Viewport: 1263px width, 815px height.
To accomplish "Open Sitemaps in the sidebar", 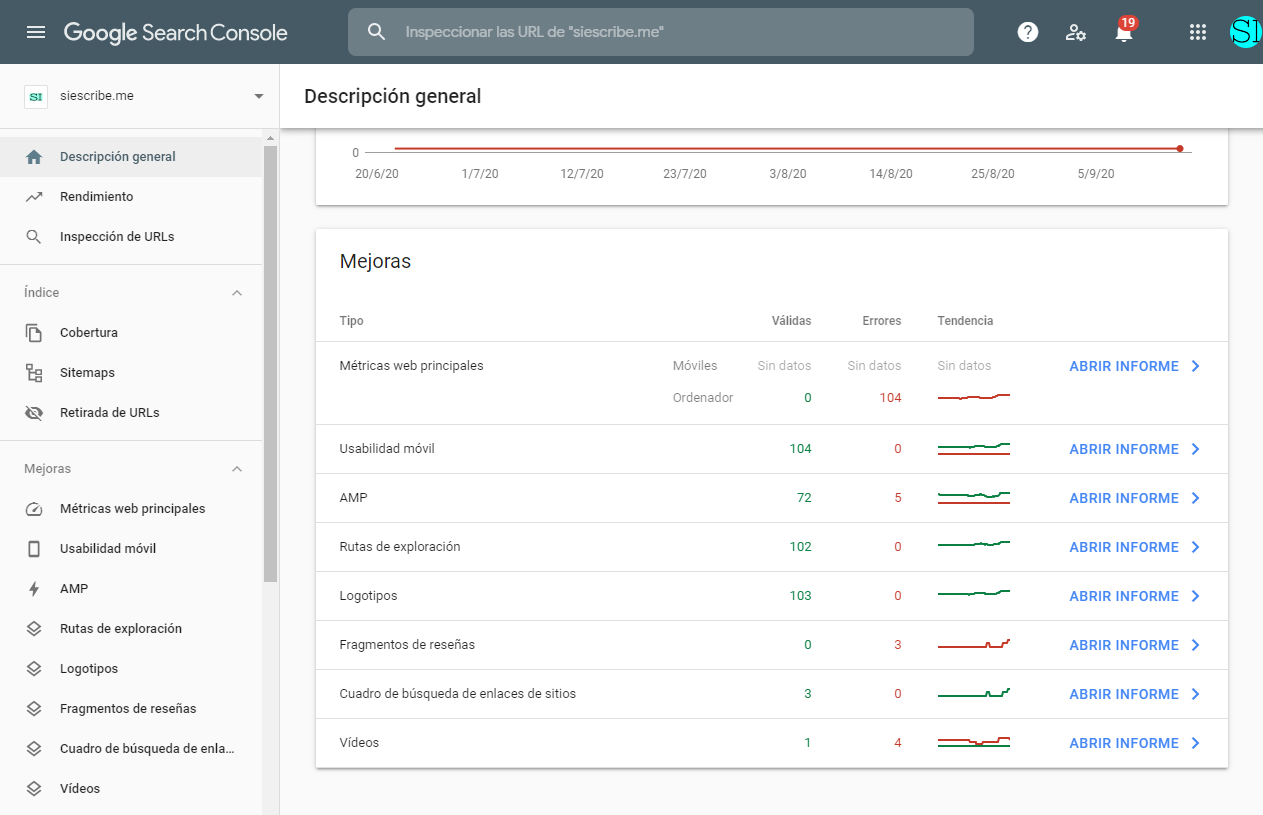I will (131, 373).
